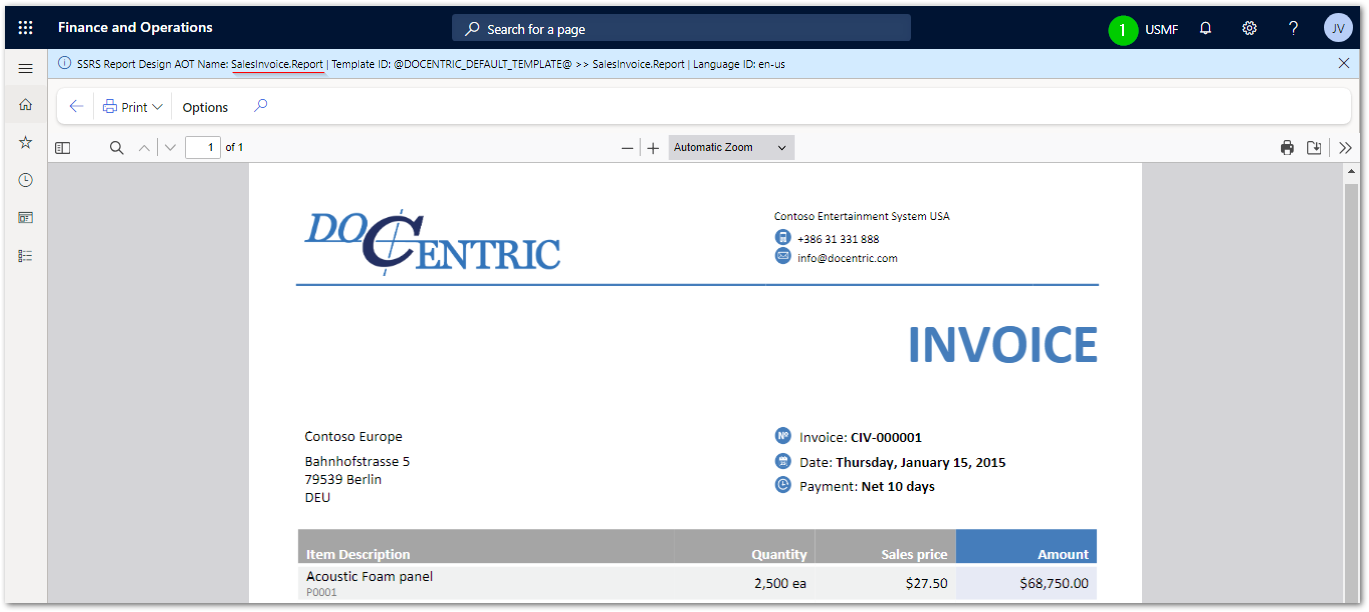Click the $27.50 sales price cell
This screenshot has height=612, width=1369.
pyautogui.click(x=926, y=583)
